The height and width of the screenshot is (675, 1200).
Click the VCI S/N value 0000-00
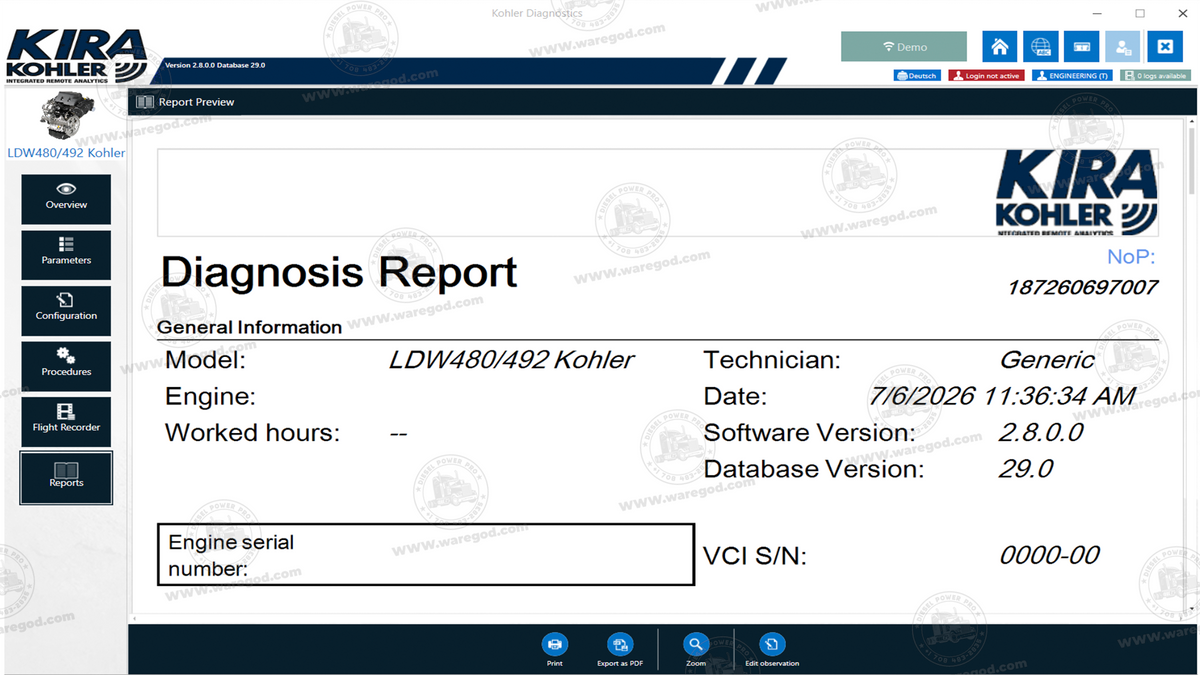coord(1049,556)
